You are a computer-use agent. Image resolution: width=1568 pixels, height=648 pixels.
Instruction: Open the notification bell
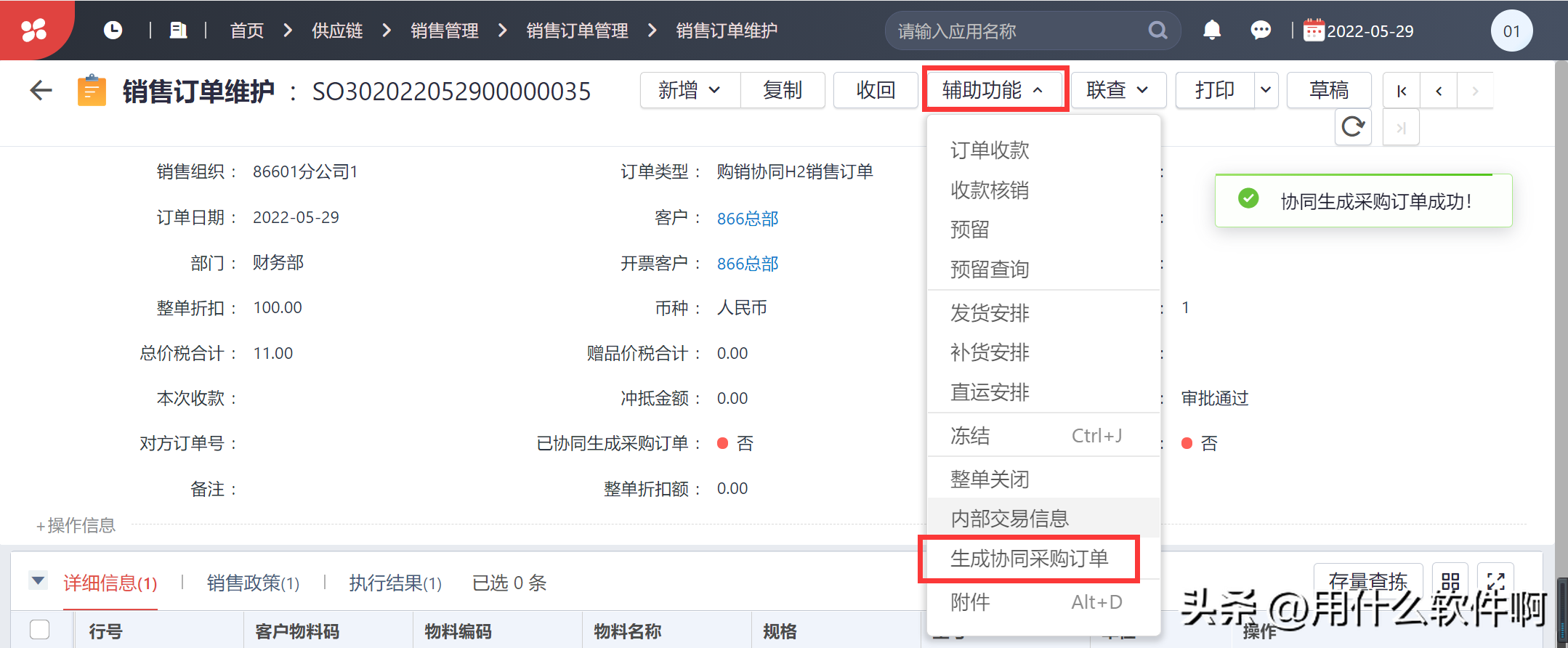coord(1211,31)
